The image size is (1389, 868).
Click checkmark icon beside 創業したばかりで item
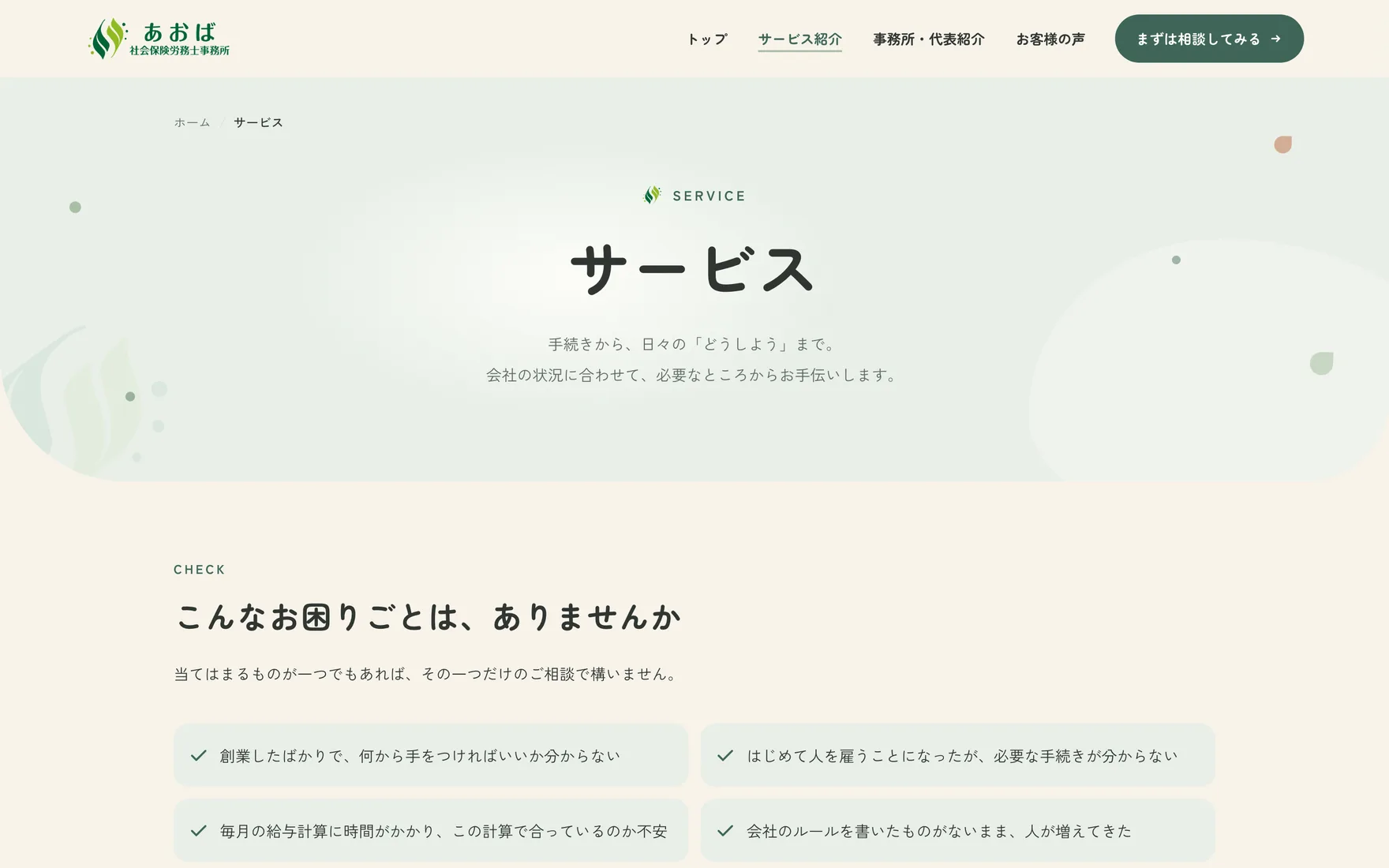[199, 755]
